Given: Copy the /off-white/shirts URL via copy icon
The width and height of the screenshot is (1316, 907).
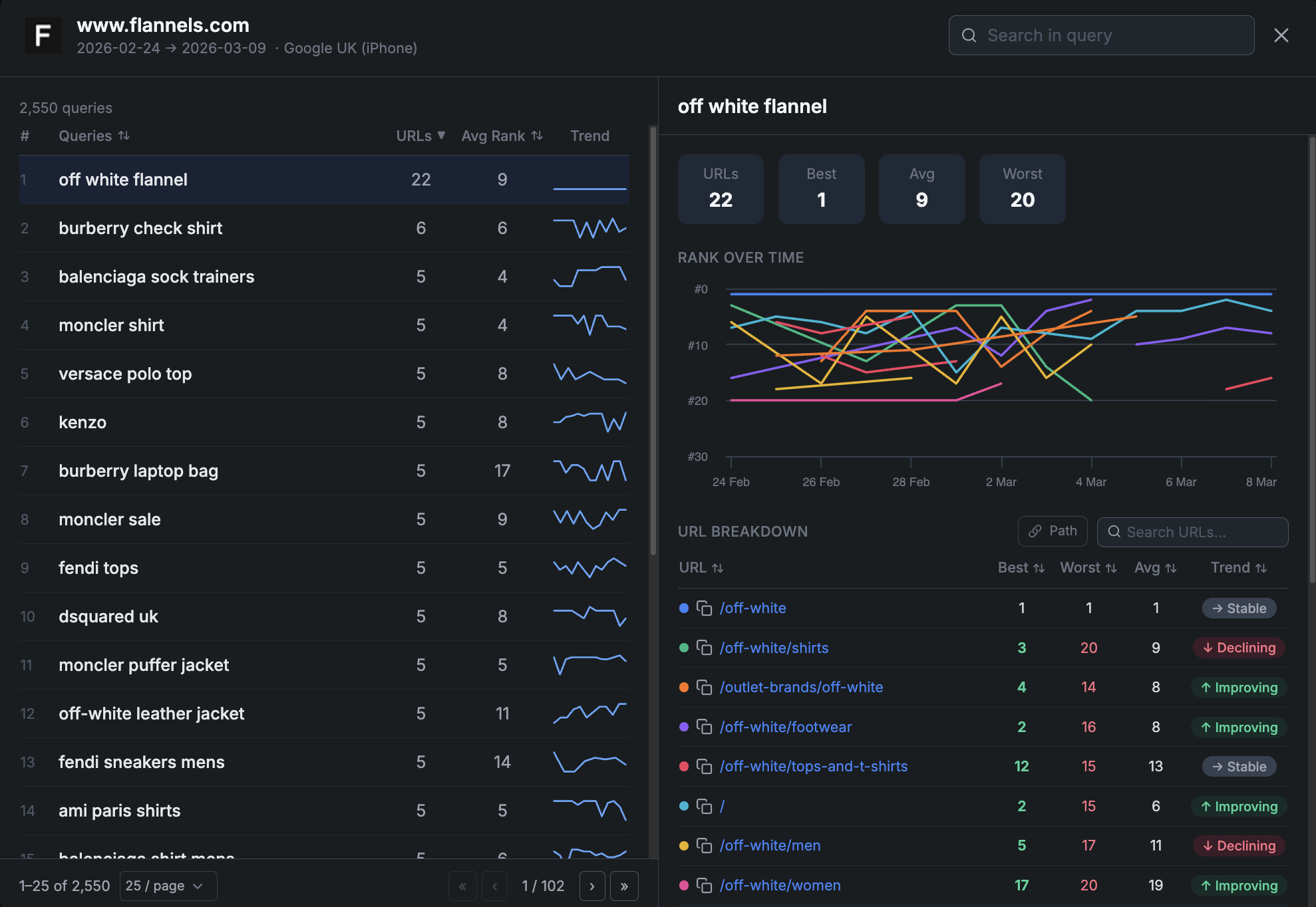Looking at the screenshot, I should [x=704, y=648].
